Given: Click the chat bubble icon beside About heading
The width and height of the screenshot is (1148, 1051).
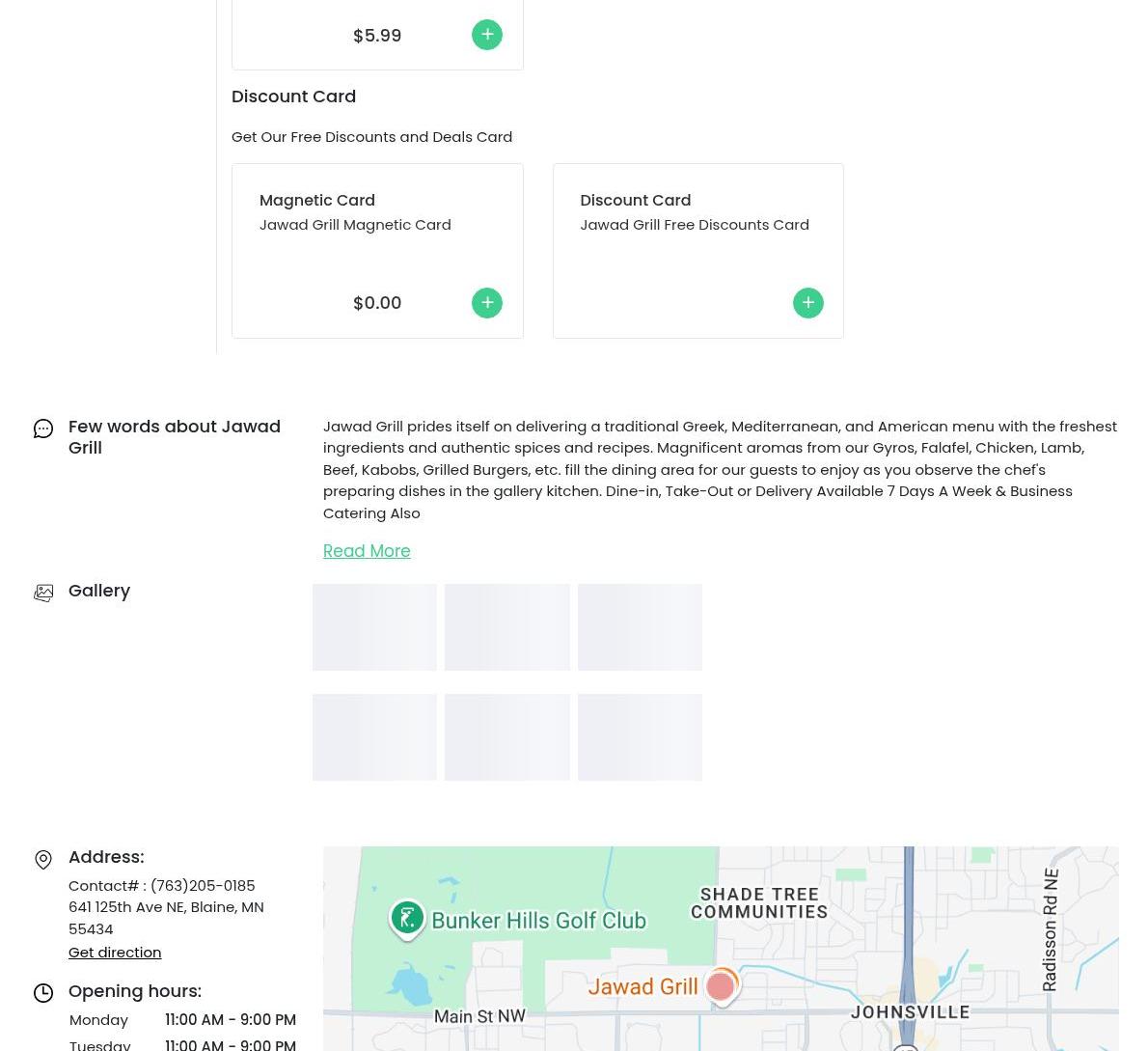Looking at the screenshot, I should (43, 429).
